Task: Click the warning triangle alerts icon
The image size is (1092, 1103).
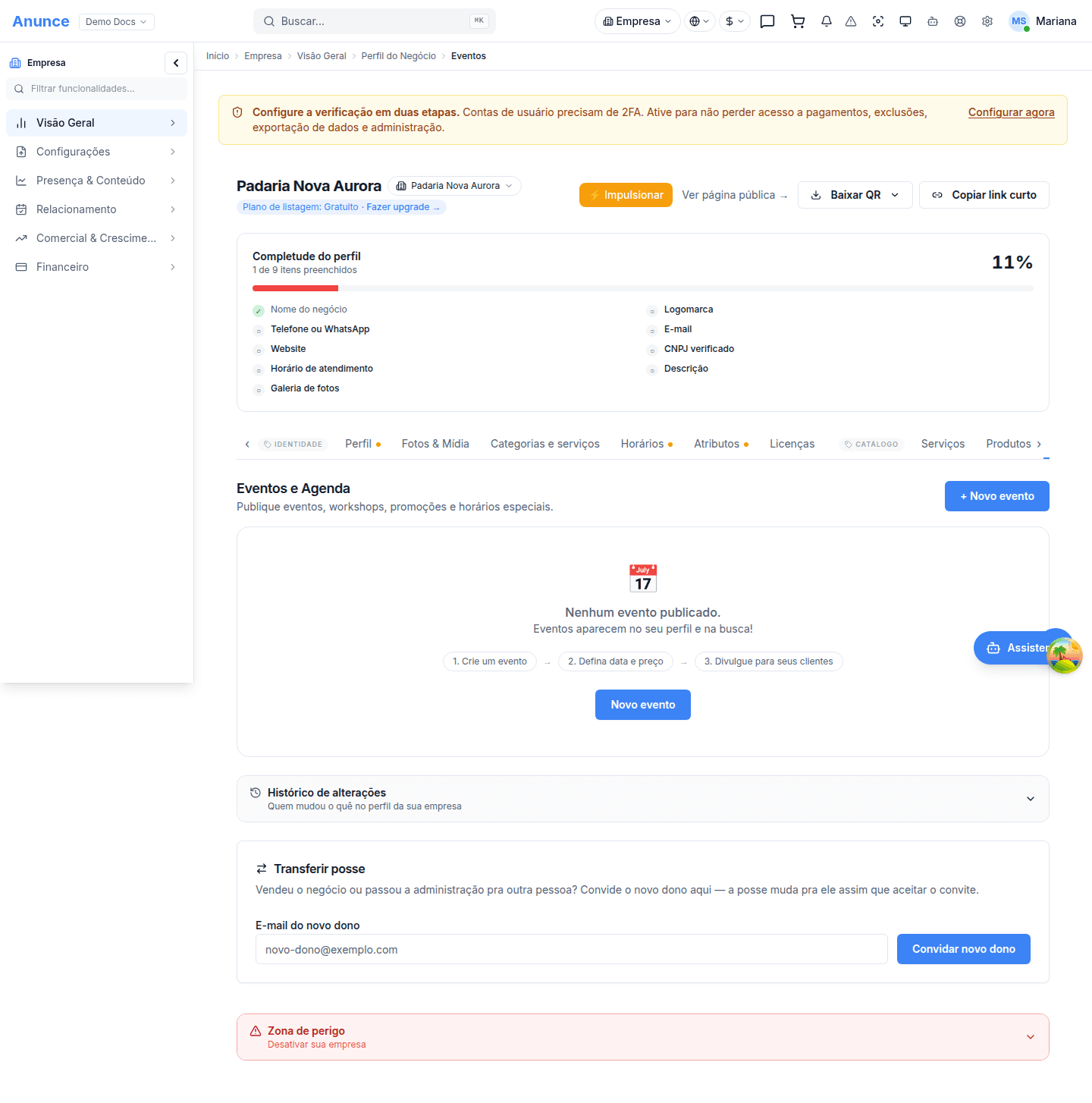Action: pyautogui.click(x=851, y=21)
